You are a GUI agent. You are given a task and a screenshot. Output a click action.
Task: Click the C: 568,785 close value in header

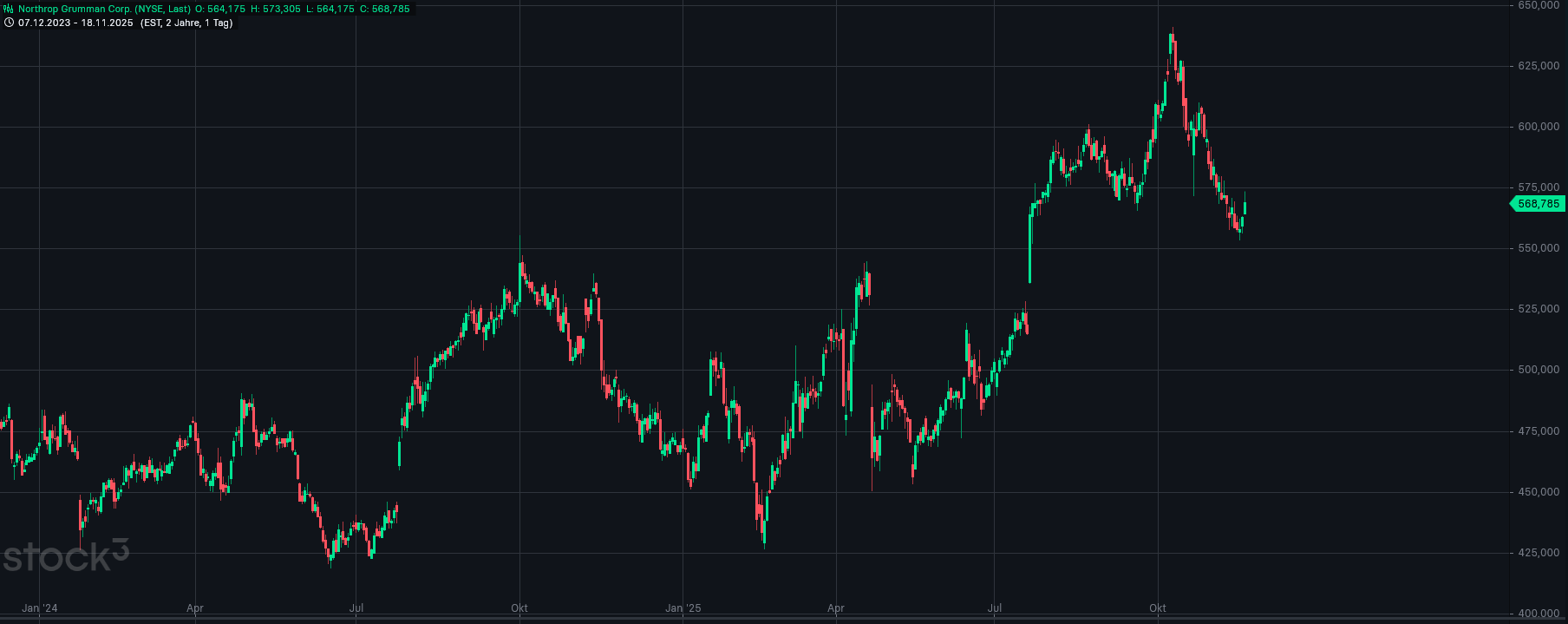(x=385, y=9)
